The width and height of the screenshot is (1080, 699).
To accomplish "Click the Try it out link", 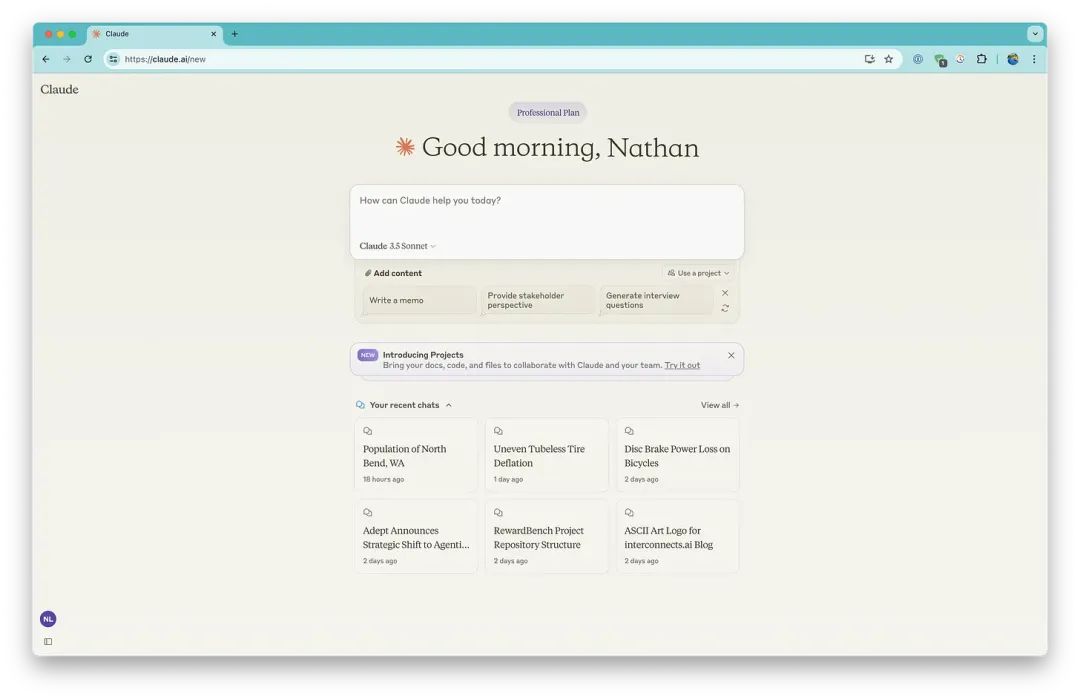I will (x=682, y=365).
